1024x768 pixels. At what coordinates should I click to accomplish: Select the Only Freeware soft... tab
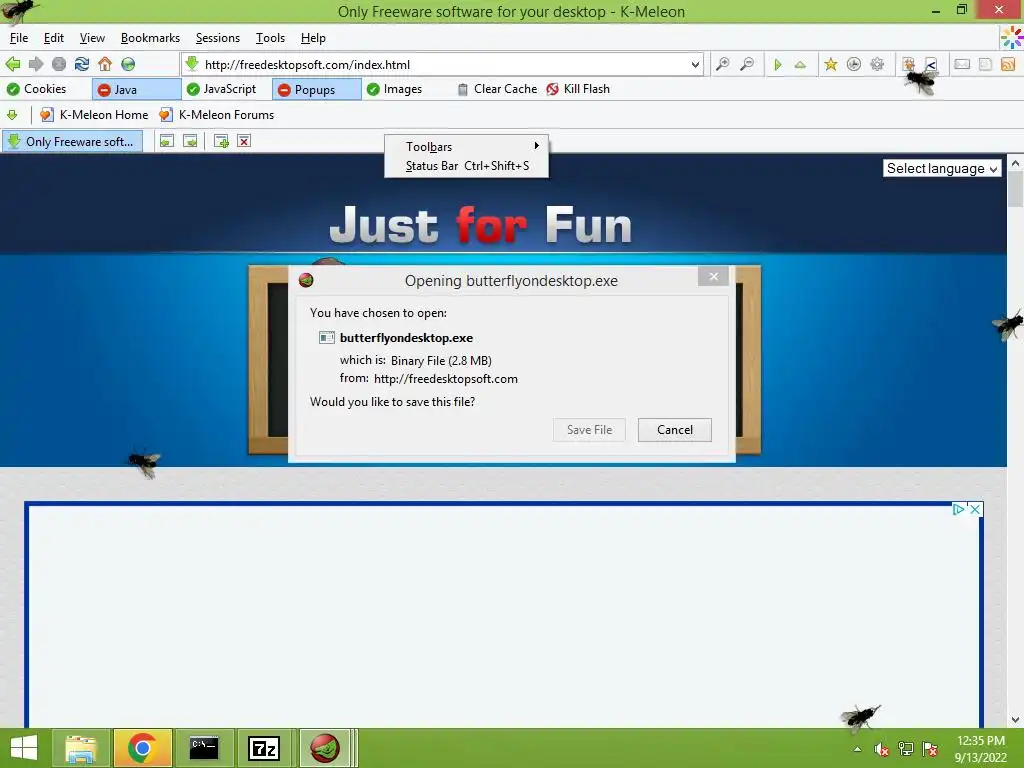[72, 141]
